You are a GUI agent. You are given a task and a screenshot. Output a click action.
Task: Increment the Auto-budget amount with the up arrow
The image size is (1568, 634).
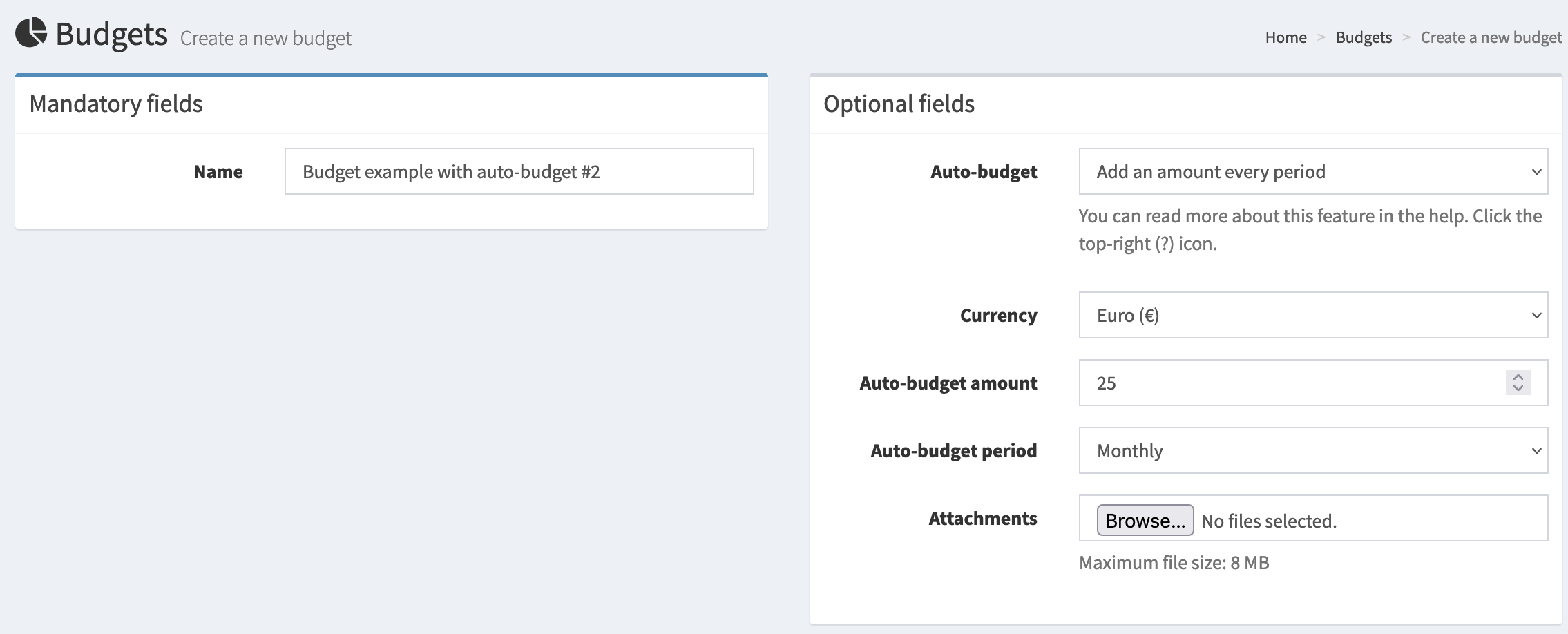[1518, 377]
